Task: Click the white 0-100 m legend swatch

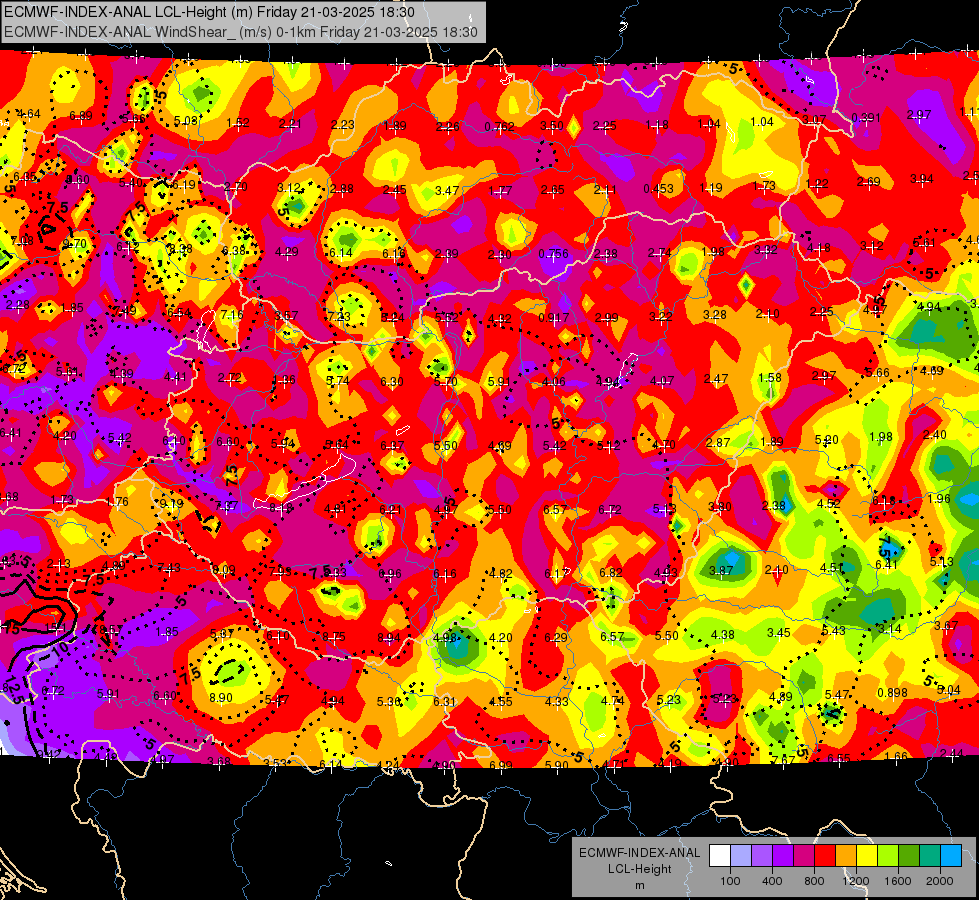Action: [x=720, y=856]
